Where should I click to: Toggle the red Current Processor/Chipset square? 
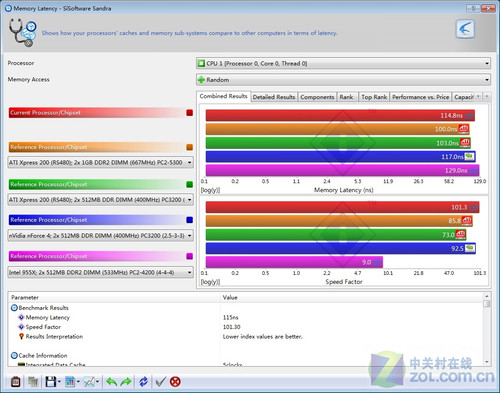(x=190, y=113)
